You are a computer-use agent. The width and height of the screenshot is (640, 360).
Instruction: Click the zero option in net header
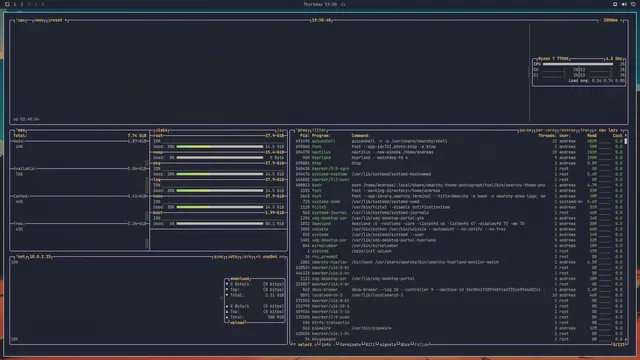(x=247, y=257)
